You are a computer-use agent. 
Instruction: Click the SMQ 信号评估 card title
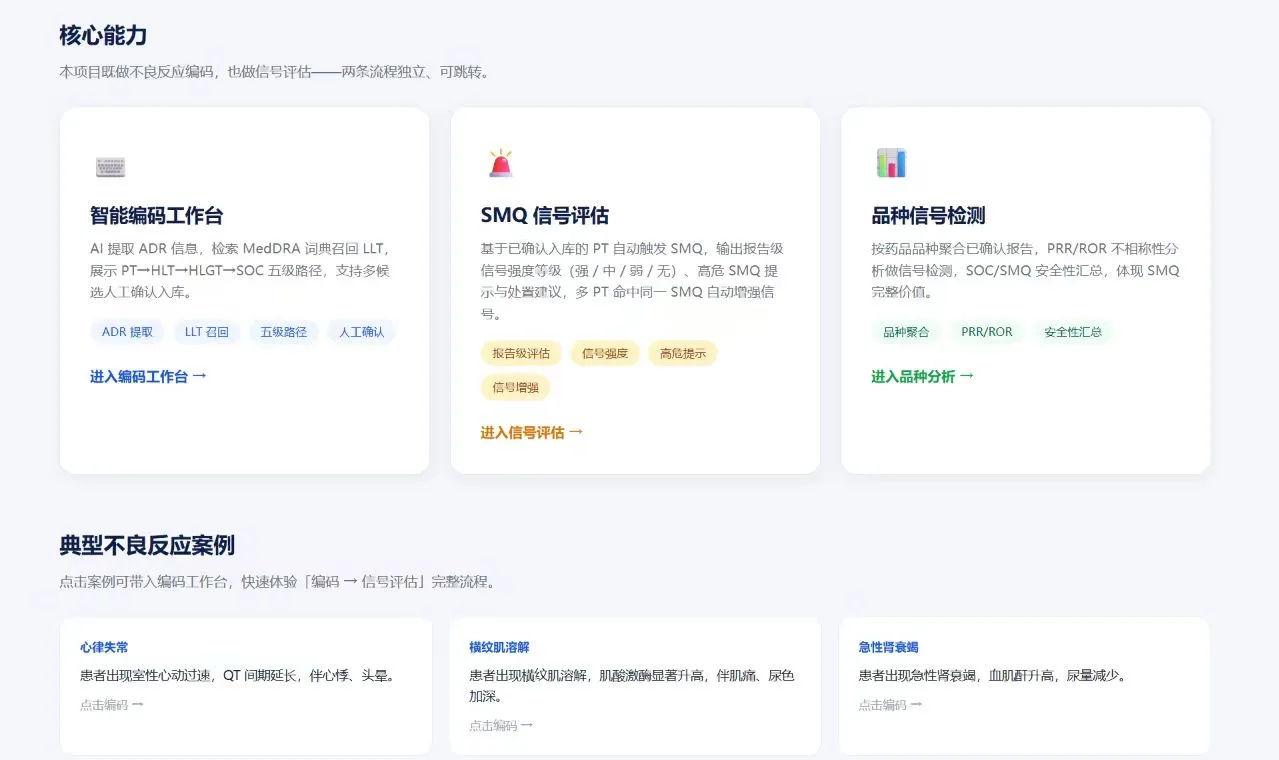pos(545,215)
